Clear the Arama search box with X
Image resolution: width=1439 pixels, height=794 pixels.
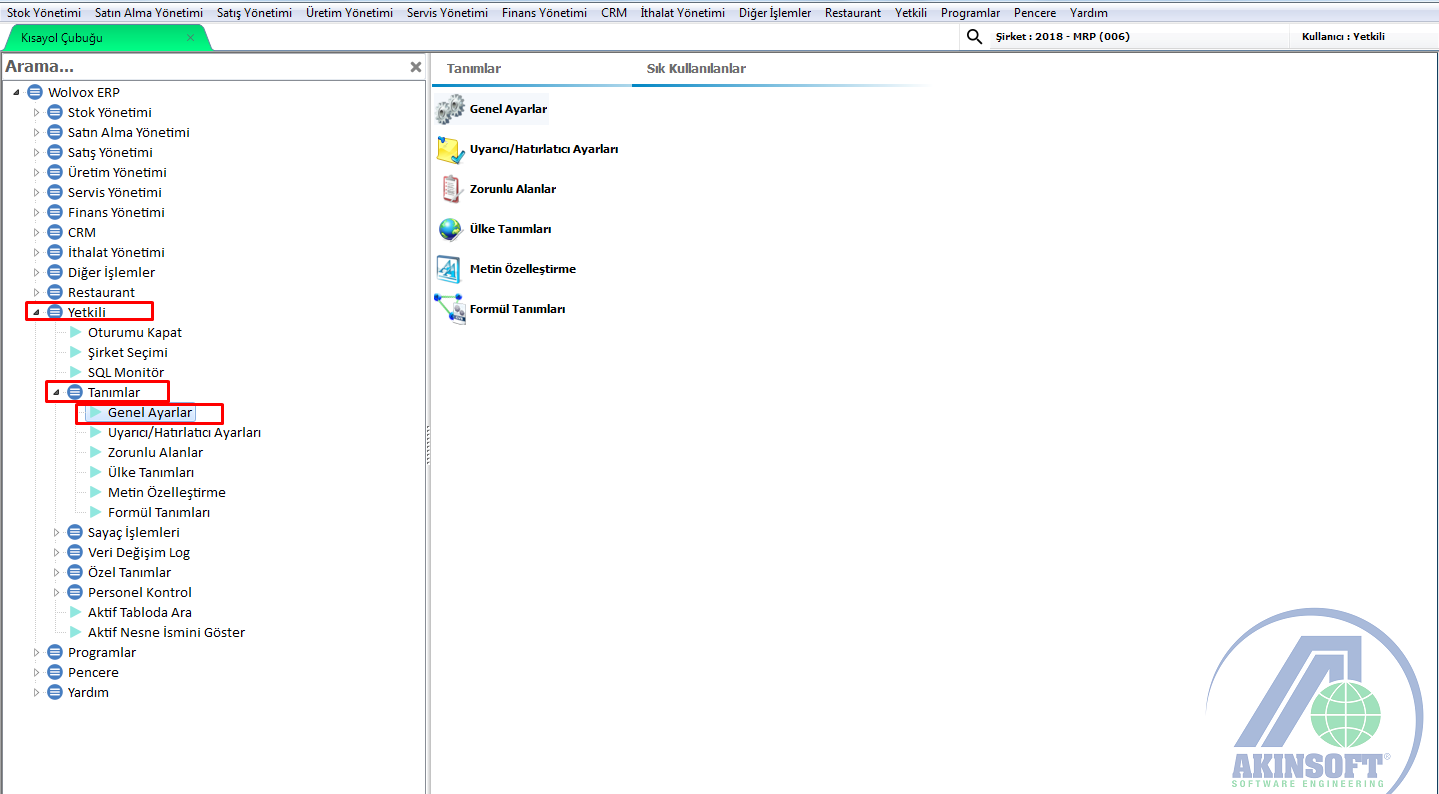point(416,67)
